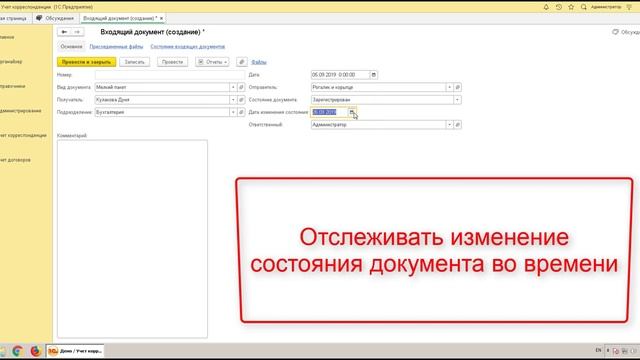Switch to the start page tab
Image resolution: width=640 pixels, height=360 pixels.
pyautogui.click(x=15, y=18)
